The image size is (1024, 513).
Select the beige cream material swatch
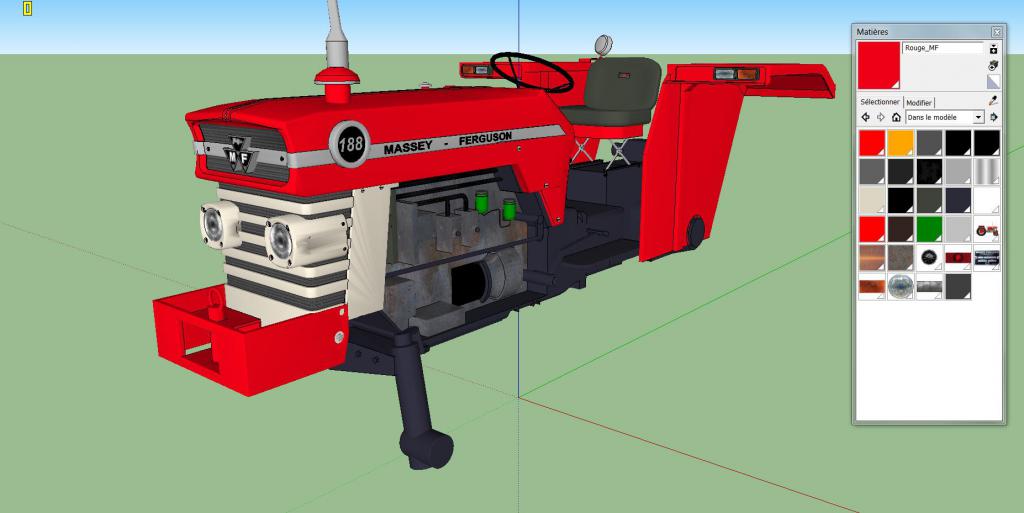871,200
